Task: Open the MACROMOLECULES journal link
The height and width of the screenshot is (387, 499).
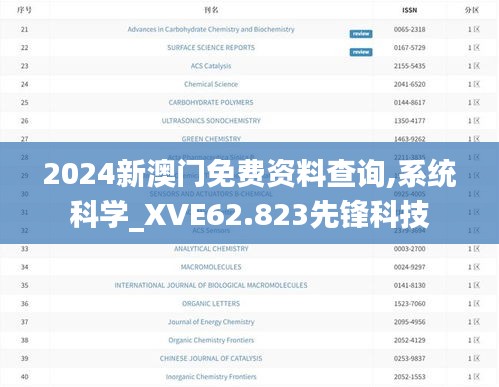Action: (211, 267)
